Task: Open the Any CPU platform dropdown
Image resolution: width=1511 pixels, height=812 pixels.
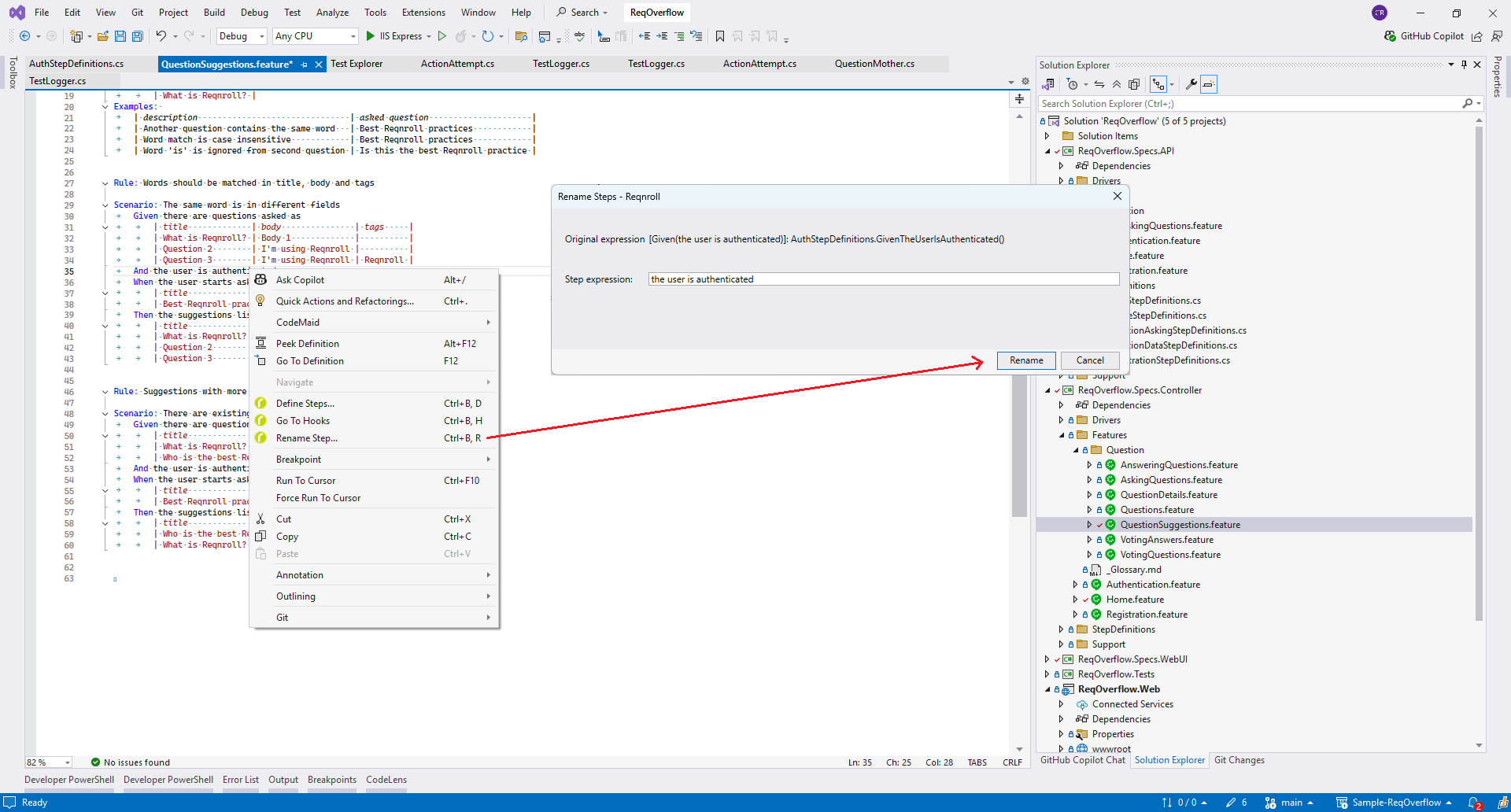Action: (x=316, y=36)
